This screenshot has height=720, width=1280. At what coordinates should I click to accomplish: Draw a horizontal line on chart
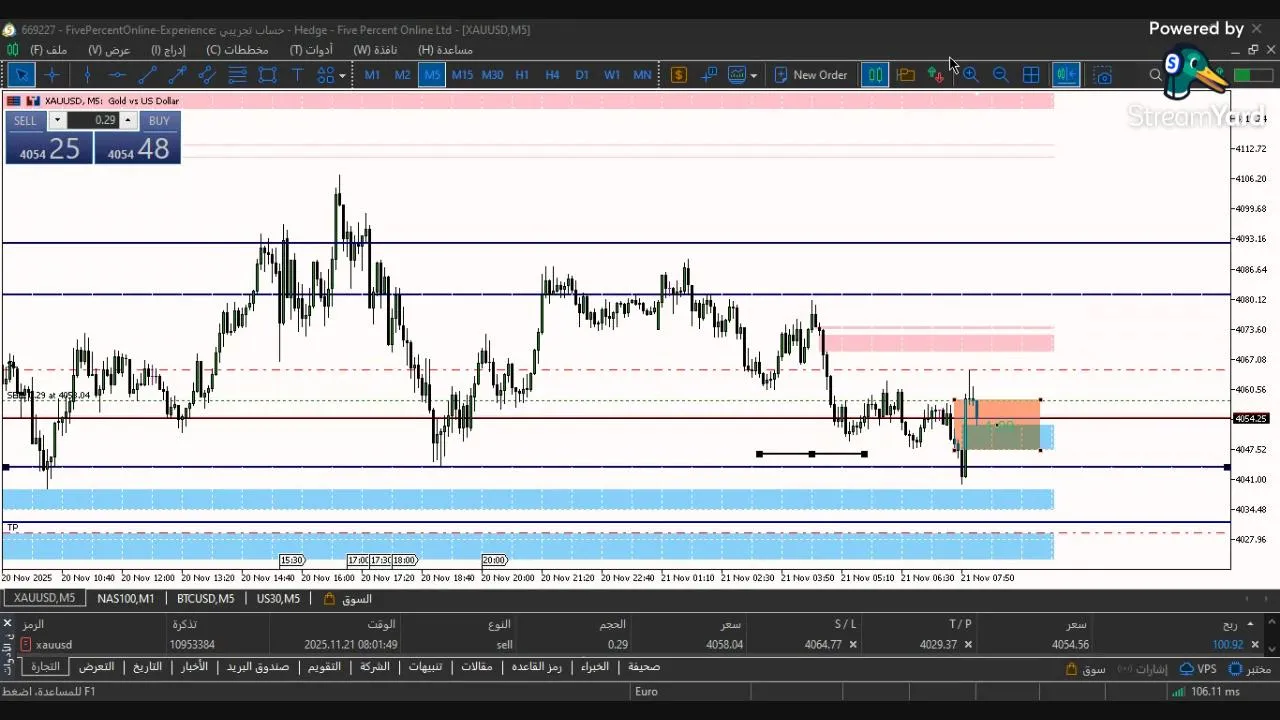click(x=117, y=75)
